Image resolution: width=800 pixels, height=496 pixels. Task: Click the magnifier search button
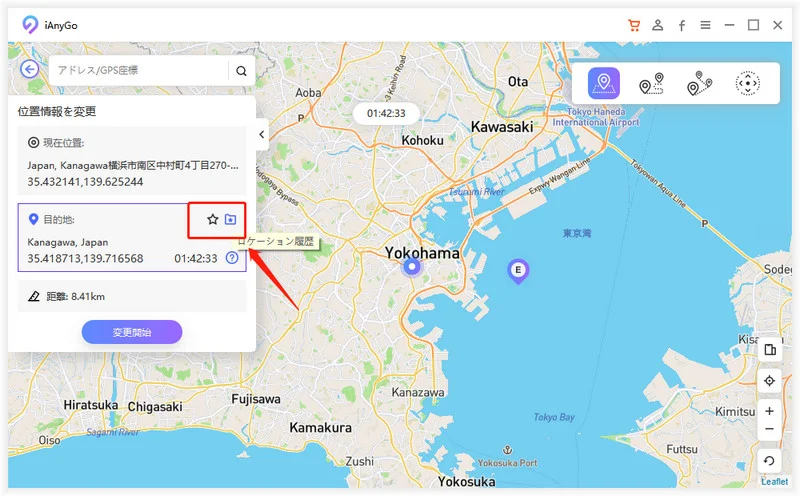coord(241,71)
